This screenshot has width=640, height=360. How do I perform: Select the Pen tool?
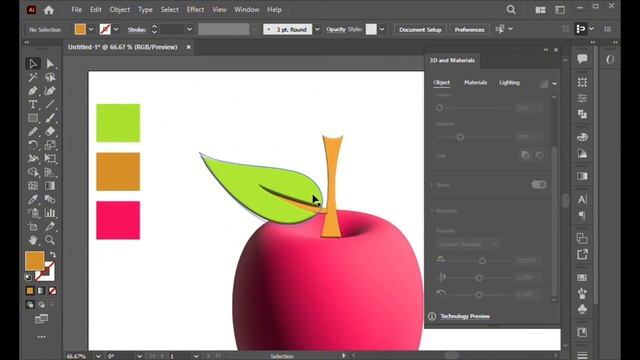point(33,91)
